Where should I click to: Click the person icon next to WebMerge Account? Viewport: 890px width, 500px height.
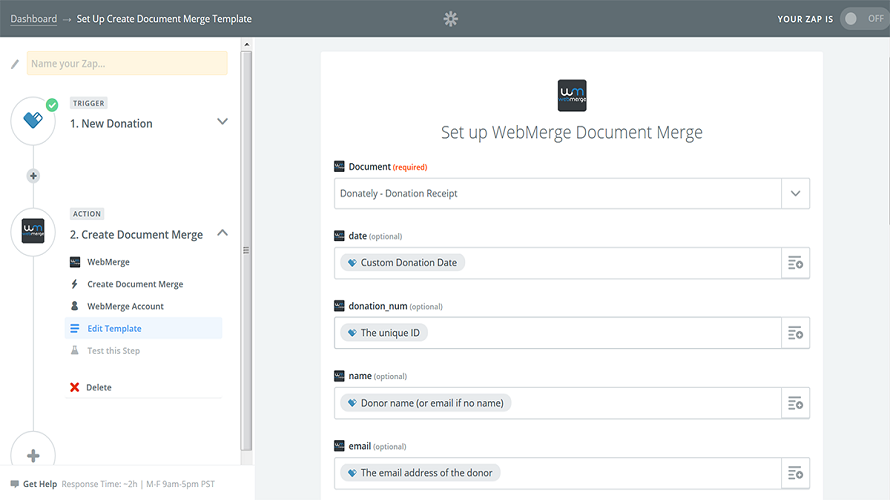[x=74, y=306]
